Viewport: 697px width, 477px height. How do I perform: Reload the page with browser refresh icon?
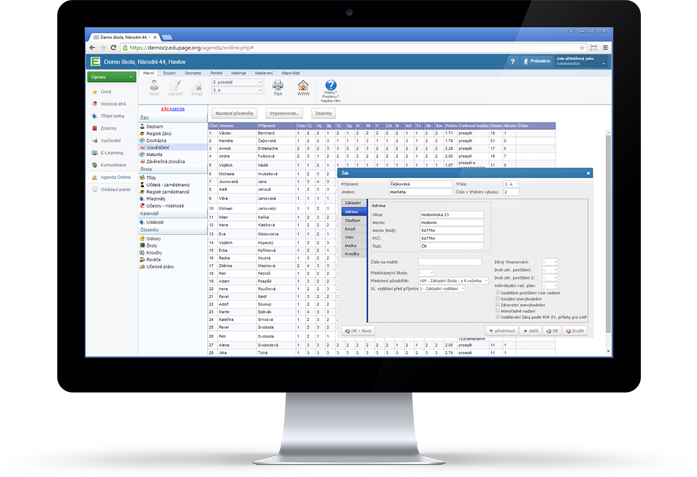point(114,47)
